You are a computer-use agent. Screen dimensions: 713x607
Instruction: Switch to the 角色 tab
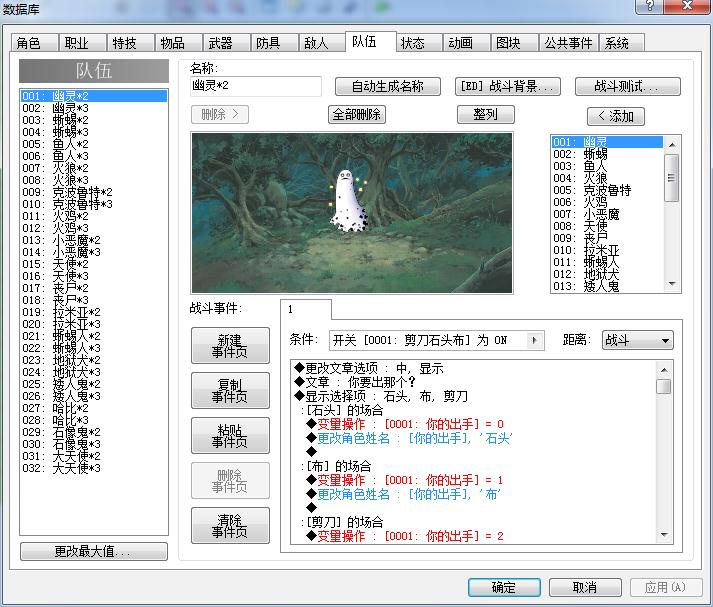[35, 43]
